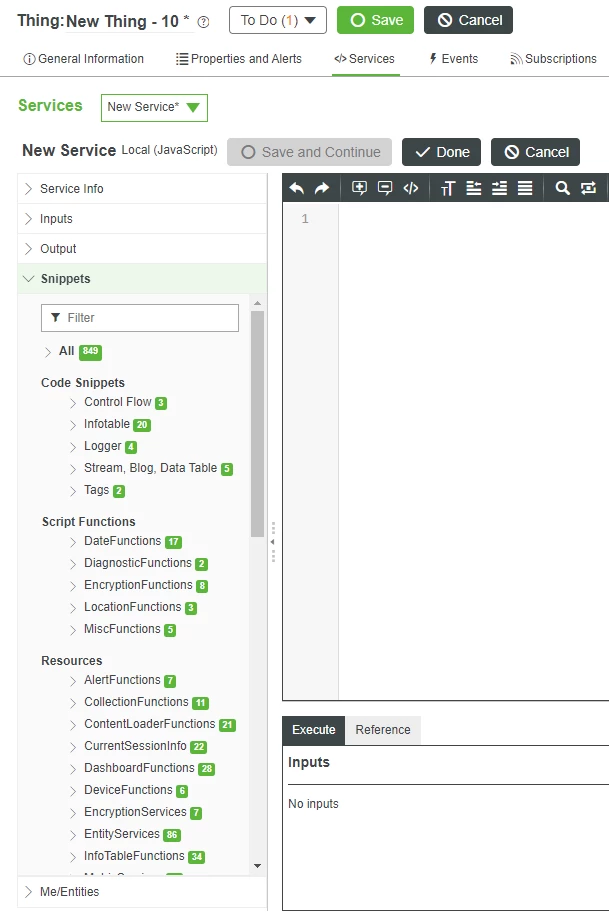Expand the Control Flow snippets
609x917 pixels.
click(73, 403)
